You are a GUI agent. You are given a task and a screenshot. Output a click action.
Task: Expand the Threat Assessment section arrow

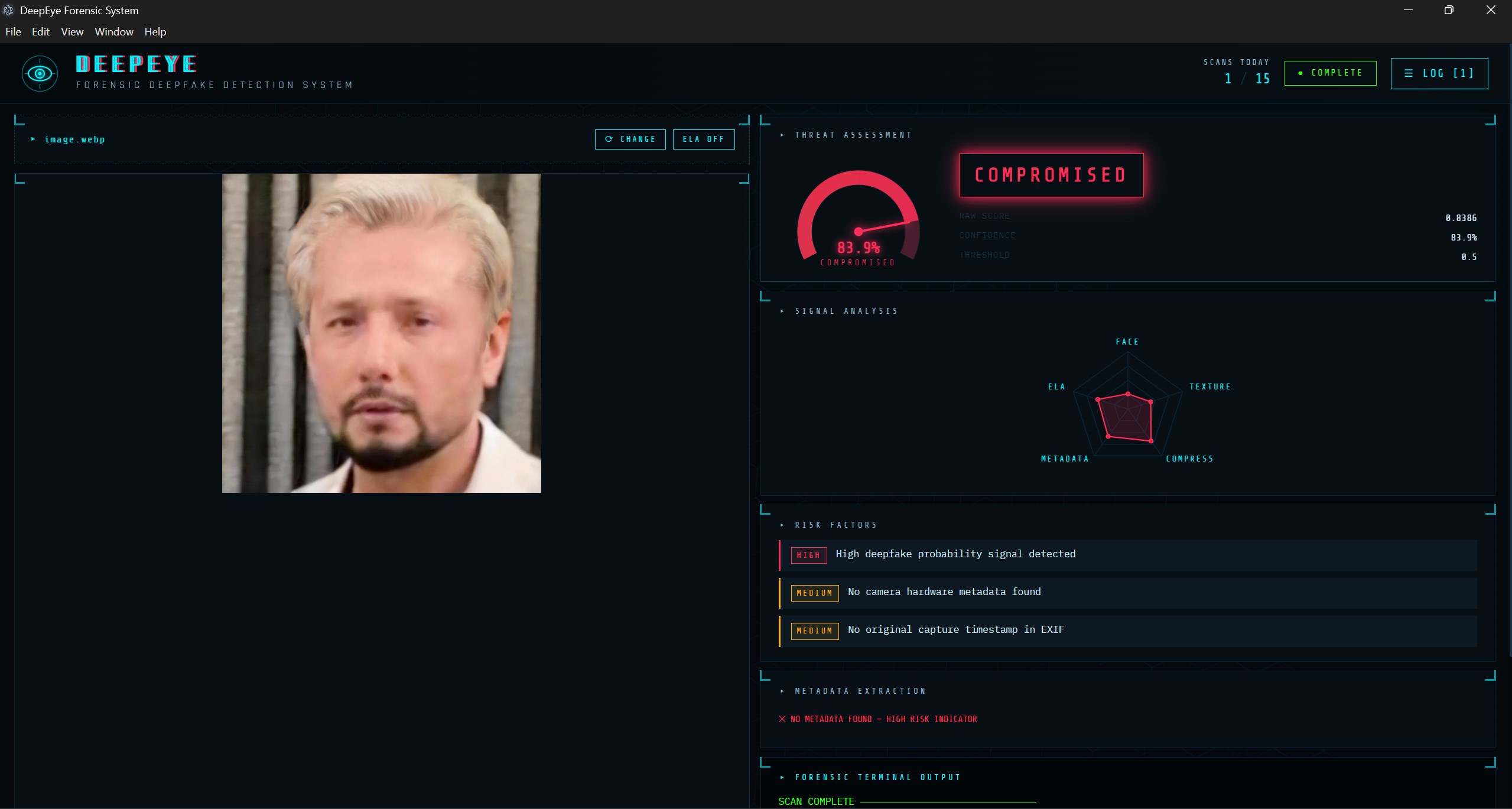(782, 135)
